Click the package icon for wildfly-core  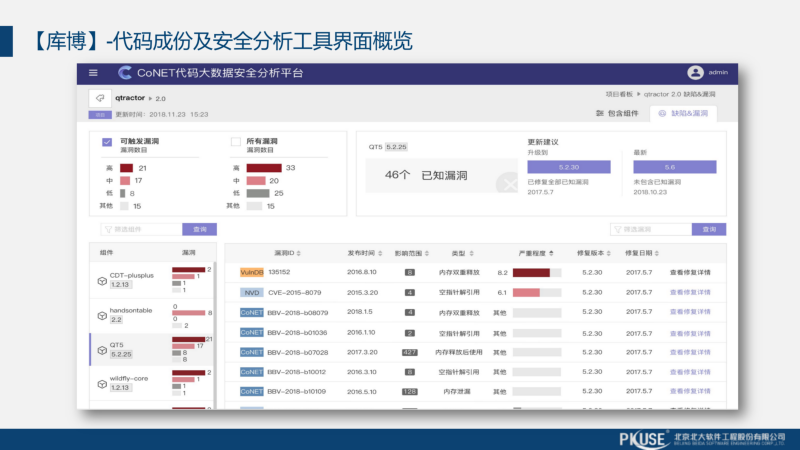pyautogui.click(x=102, y=384)
